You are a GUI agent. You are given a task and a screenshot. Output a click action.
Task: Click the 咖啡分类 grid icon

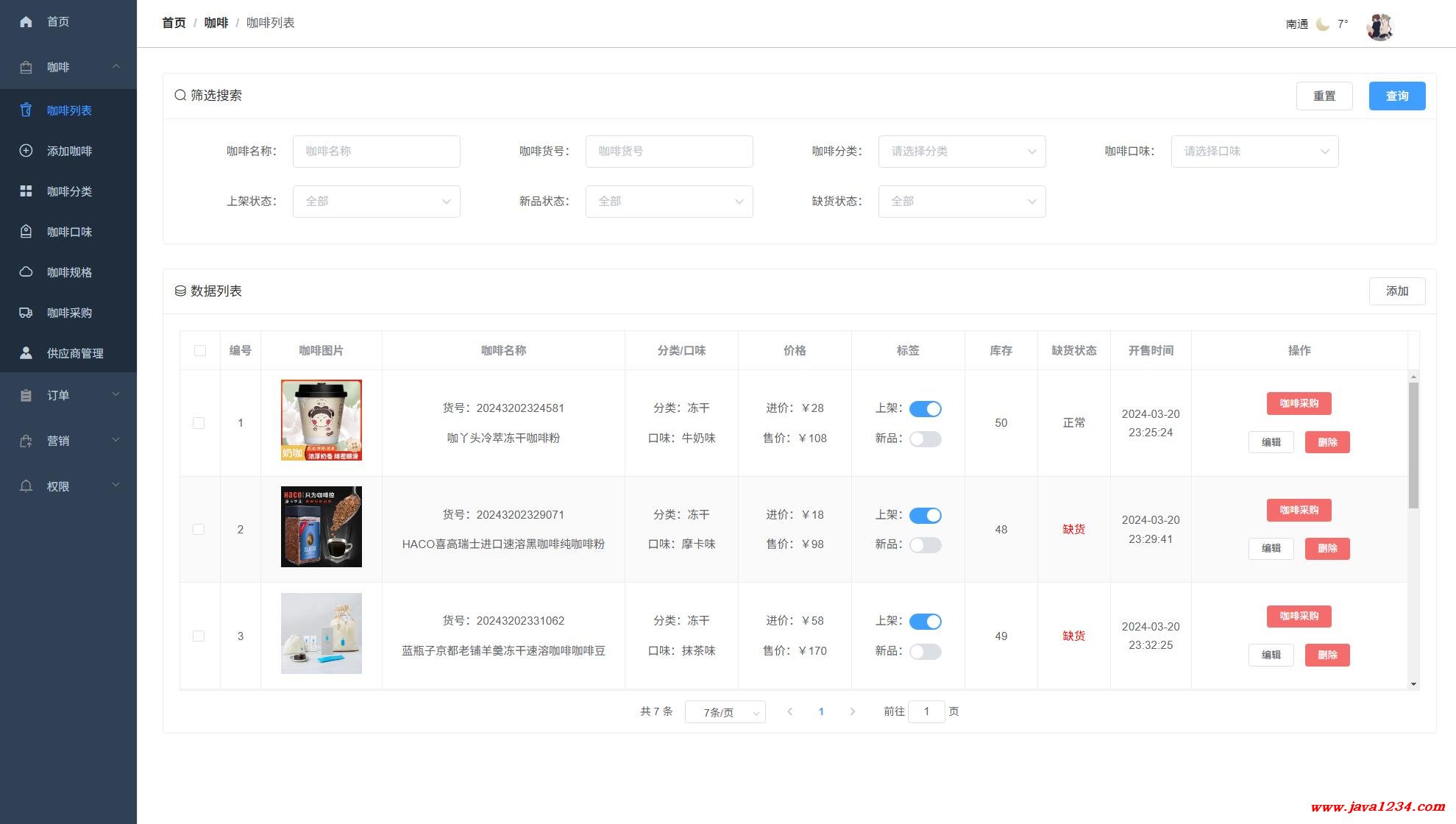[26, 191]
